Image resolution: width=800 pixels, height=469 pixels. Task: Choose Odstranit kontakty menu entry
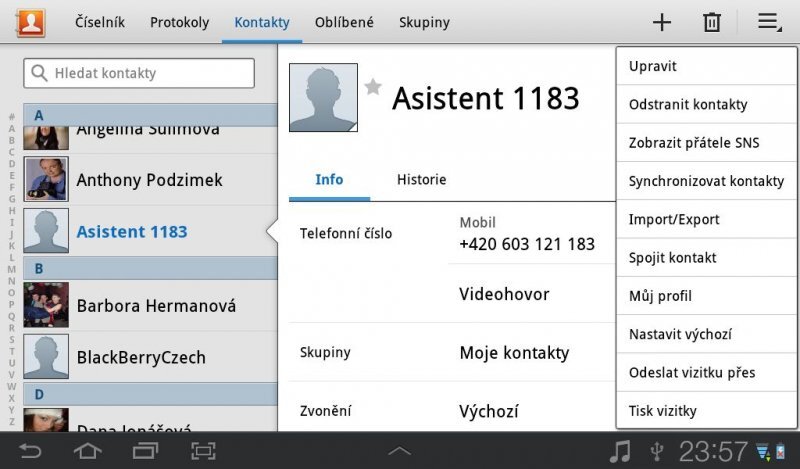point(707,104)
